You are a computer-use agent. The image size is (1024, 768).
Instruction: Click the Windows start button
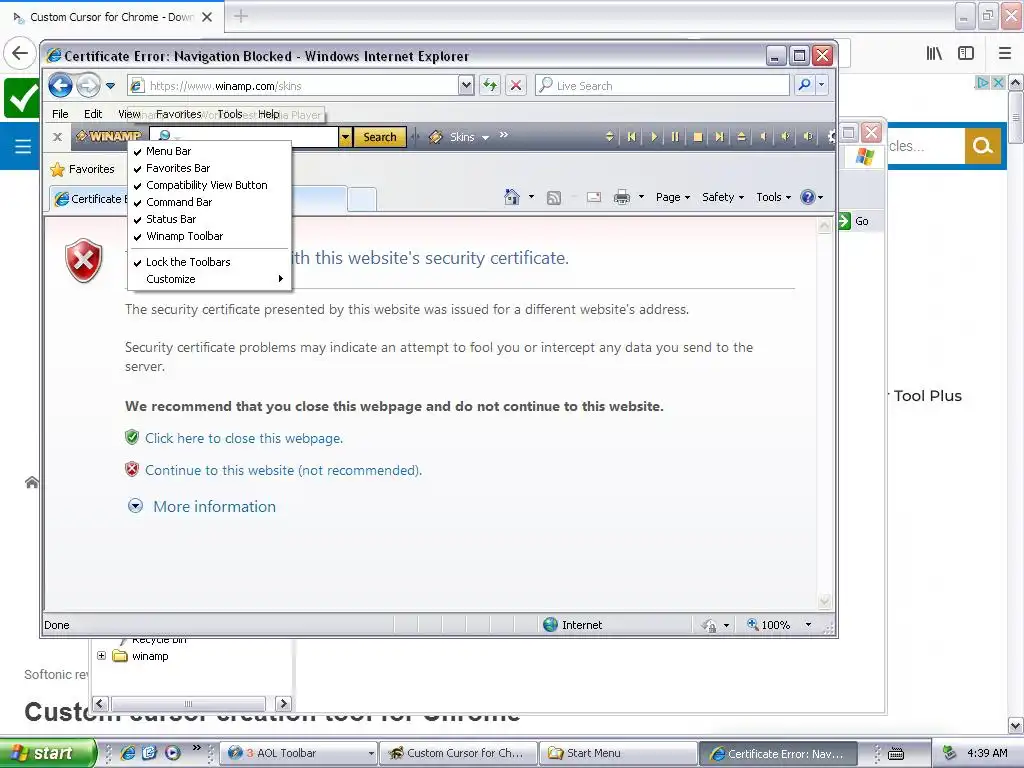[x=47, y=753]
